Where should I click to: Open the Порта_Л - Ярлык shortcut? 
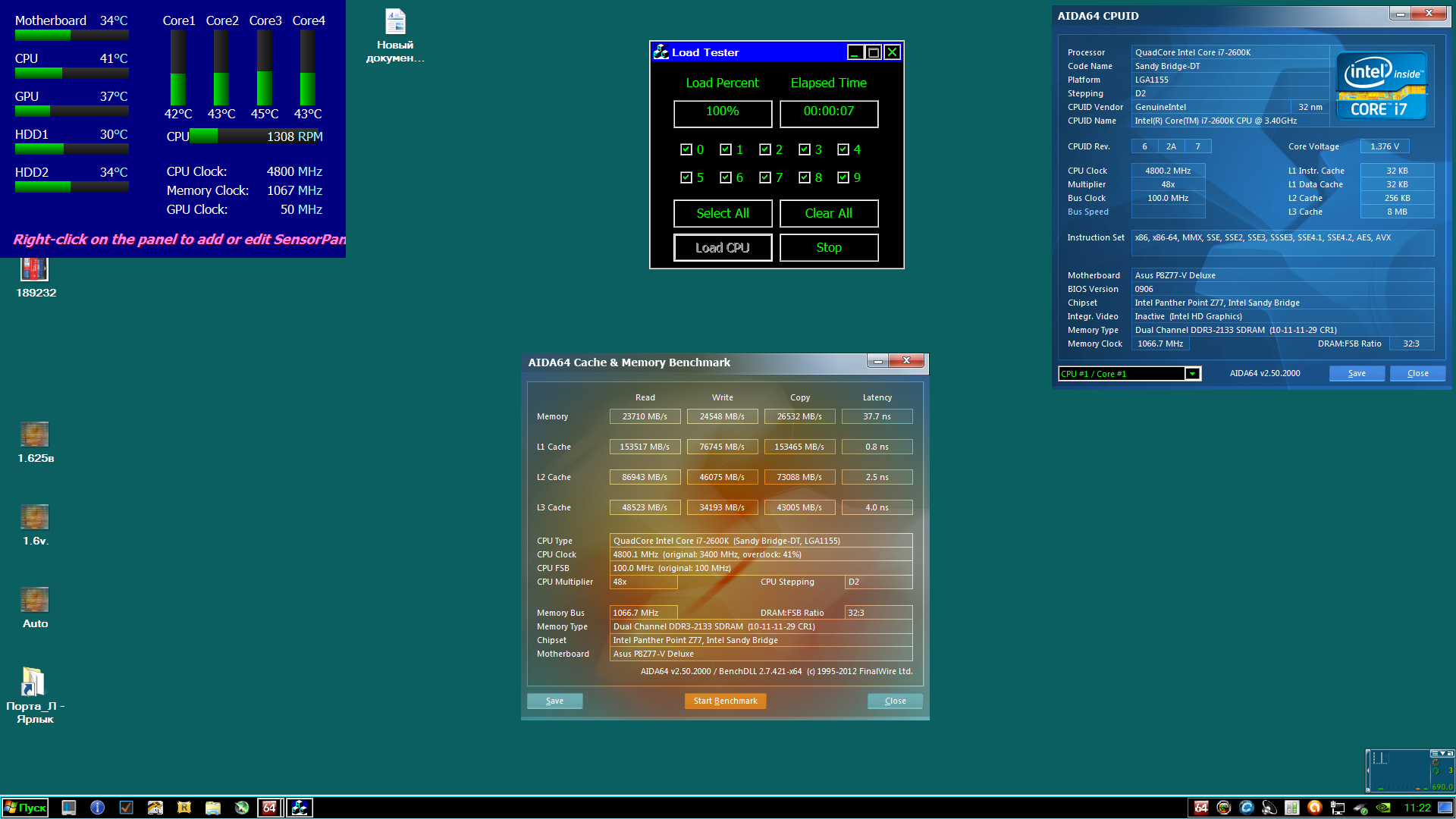[35, 695]
